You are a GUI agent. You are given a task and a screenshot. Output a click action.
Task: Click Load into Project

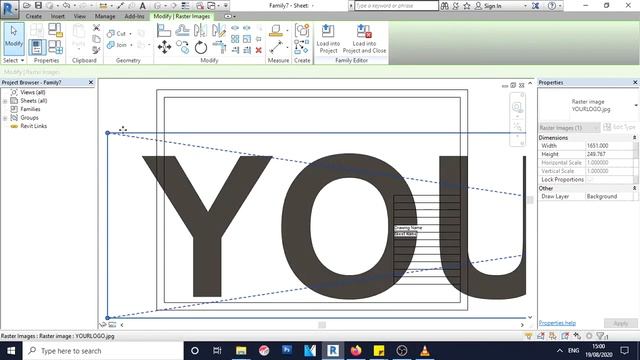328,39
